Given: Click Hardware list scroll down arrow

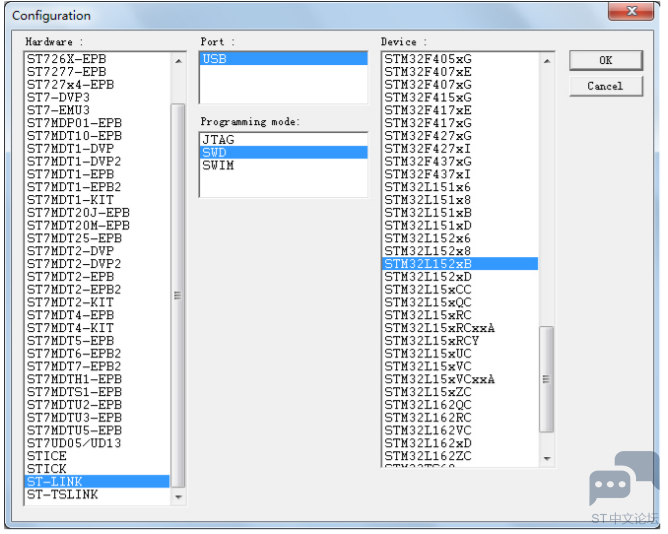Looking at the screenshot, I should pyautogui.click(x=179, y=497).
